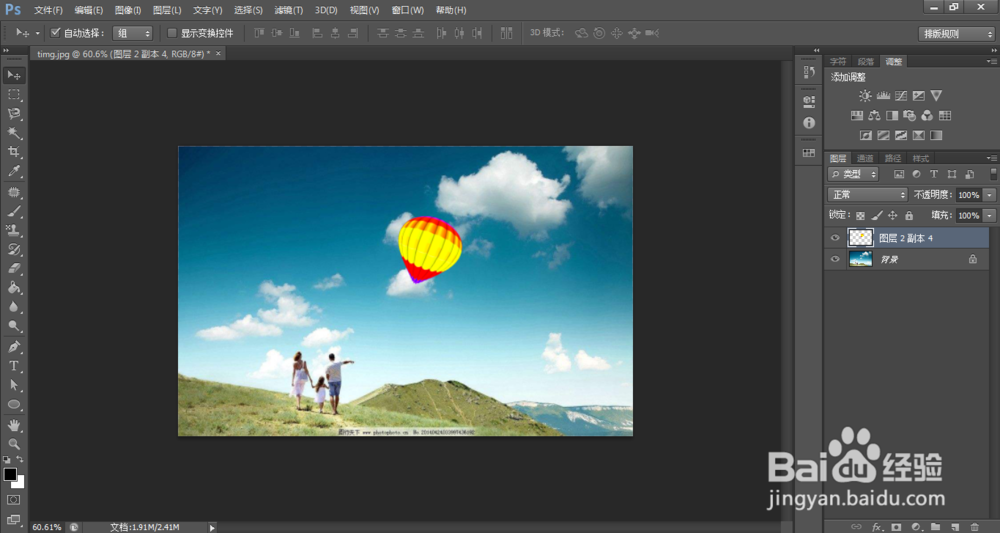1000x533 pixels.
Task: Select the Eyedropper tool
Action: tap(13, 171)
